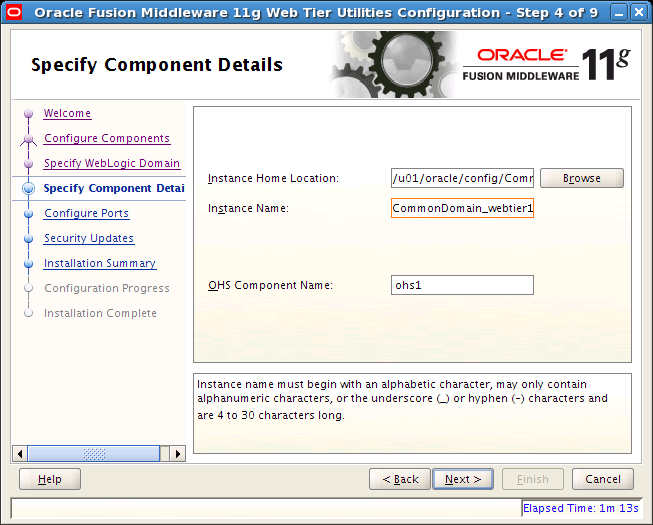This screenshot has height=525, width=653.
Task: Click the Installation Complete step marker
Action: pyautogui.click(x=28, y=313)
